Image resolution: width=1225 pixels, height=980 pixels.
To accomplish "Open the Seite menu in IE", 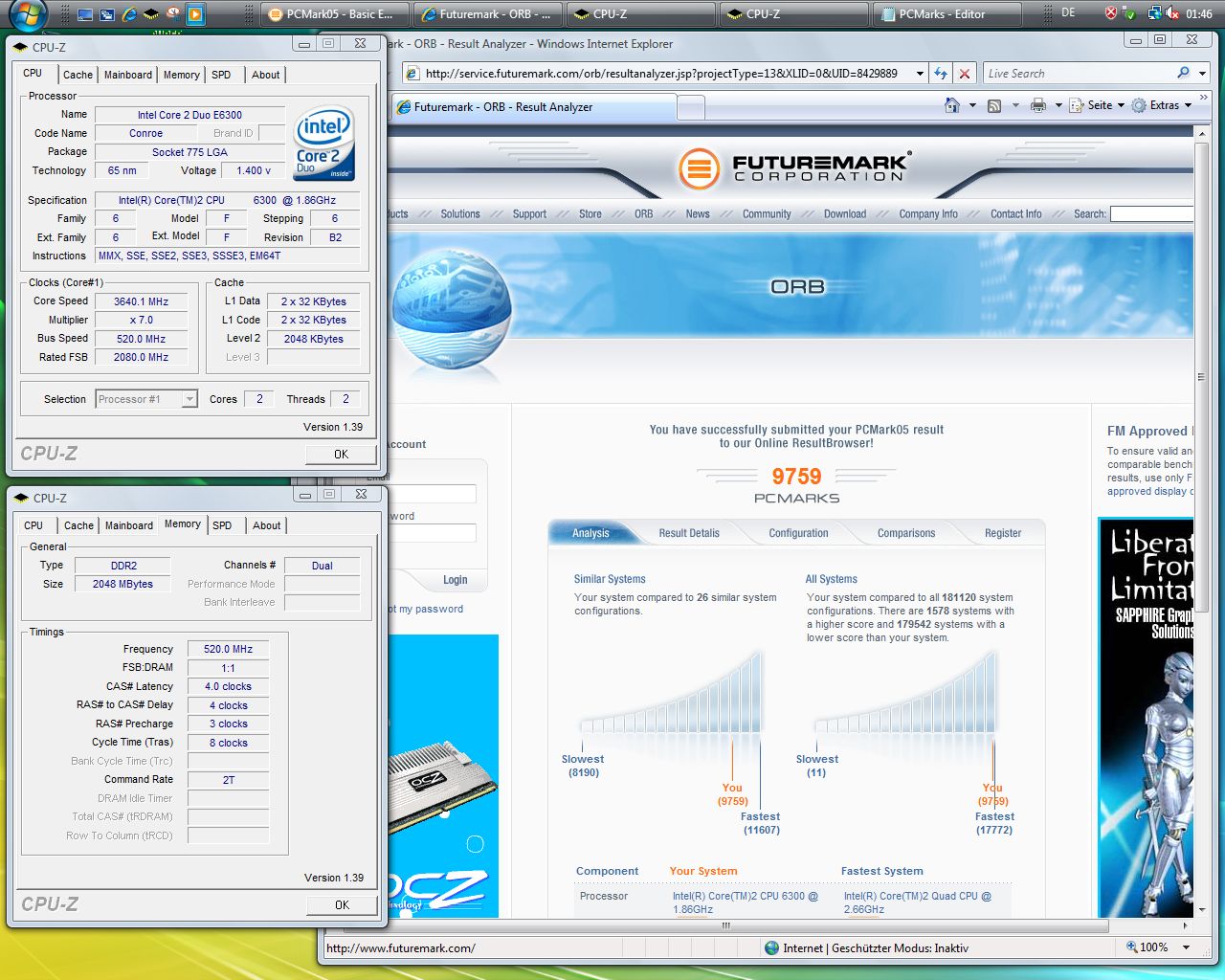I will tap(1097, 105).
